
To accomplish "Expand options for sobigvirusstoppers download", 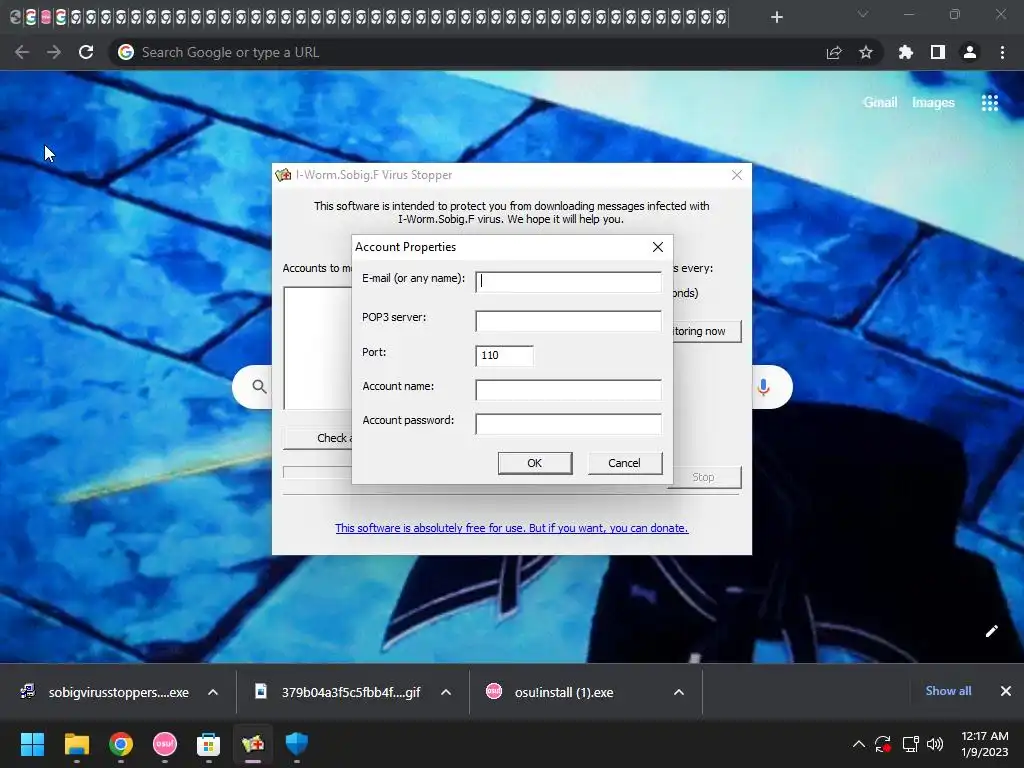I will click(213, 692).
